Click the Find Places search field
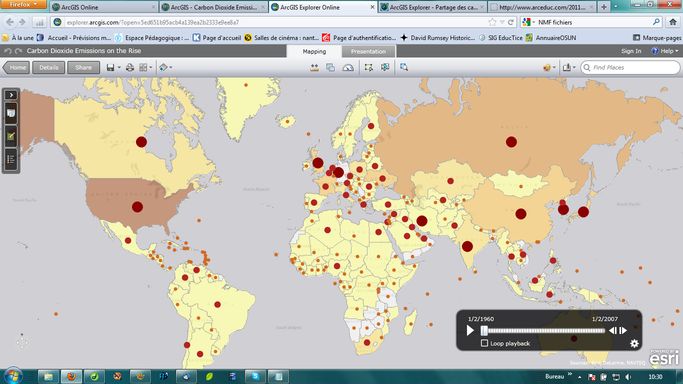The height and width of the screenshot is (384, 683). 630,67
